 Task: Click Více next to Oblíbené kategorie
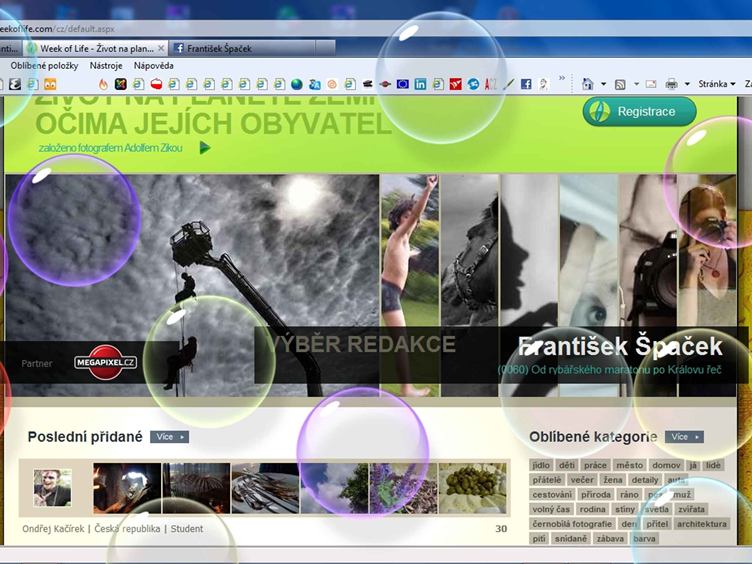pyautogui.click(x=684, y=437)
